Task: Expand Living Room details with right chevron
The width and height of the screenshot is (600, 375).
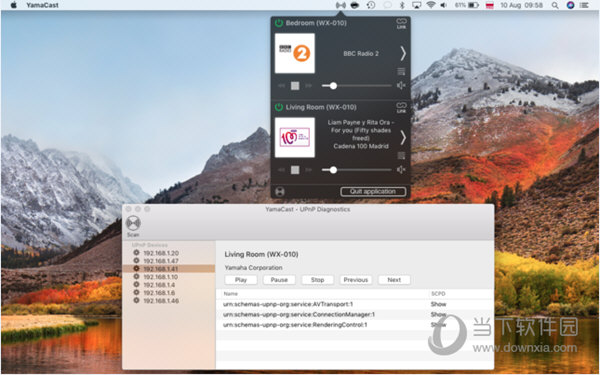Action: point(403,138)
